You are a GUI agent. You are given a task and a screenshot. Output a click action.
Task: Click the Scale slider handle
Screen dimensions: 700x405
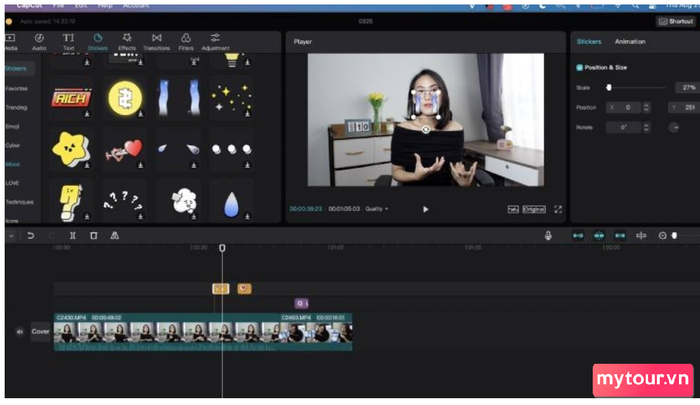coord(609,88)
